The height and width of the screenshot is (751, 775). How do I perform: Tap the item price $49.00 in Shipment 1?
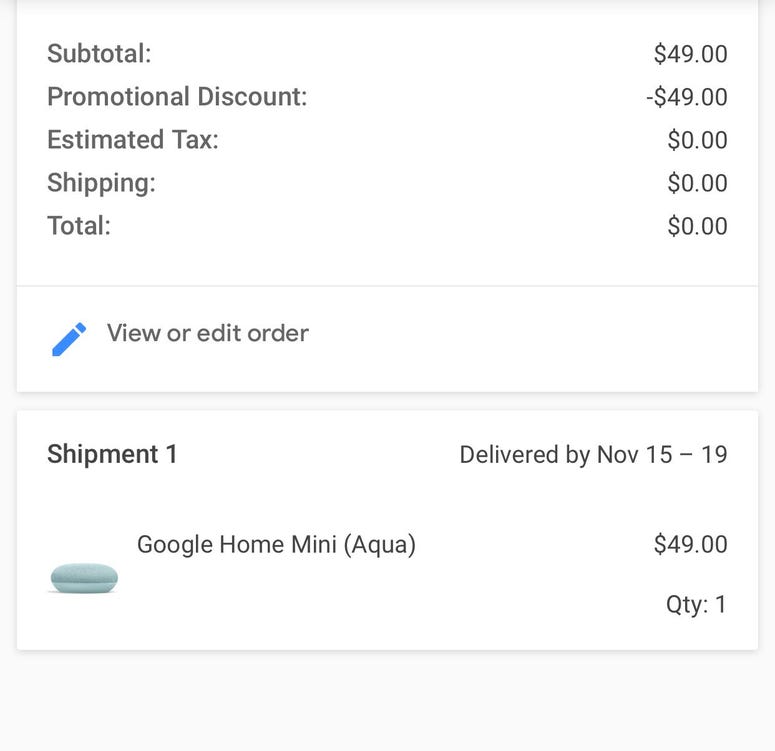pos(690,544)
